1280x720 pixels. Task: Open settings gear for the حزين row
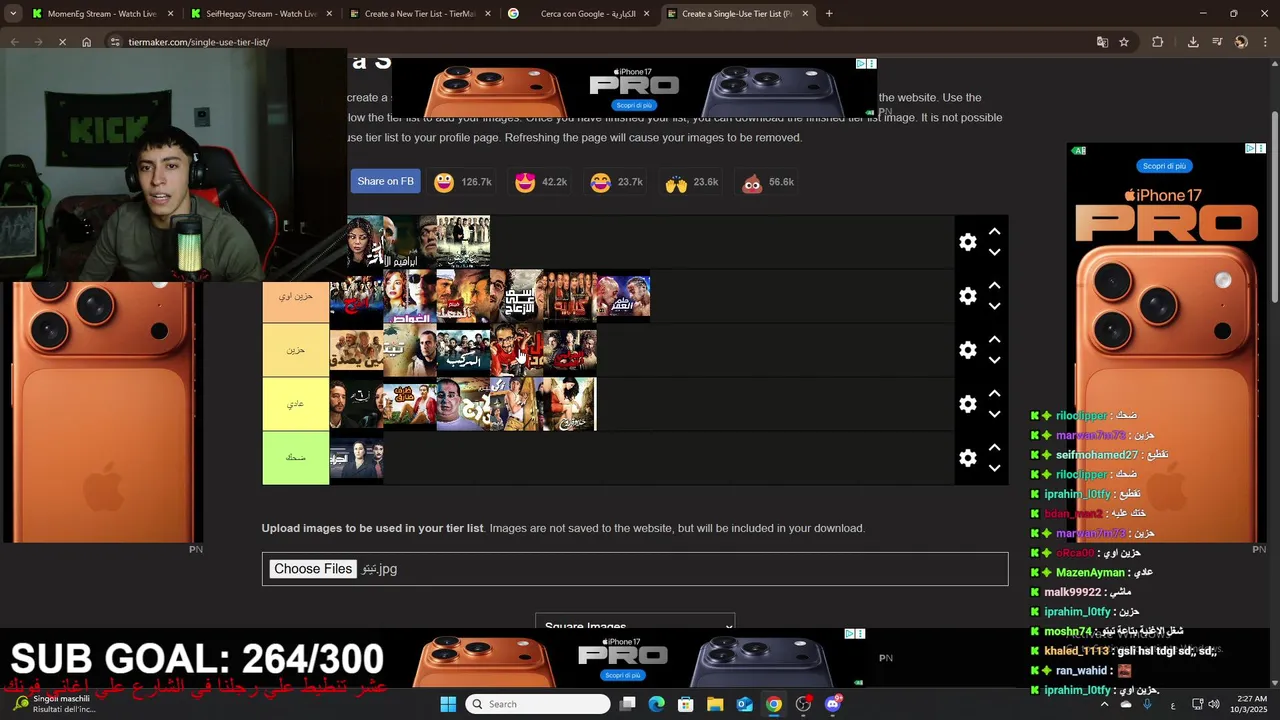(x=967, y=350)
